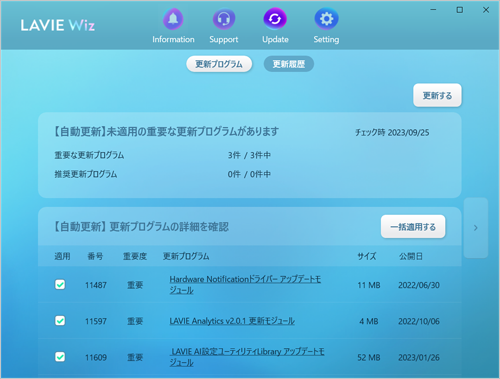Screen dimensions: 500x379
Task: Select the 4 MB size value
Action: coord(369,321)
